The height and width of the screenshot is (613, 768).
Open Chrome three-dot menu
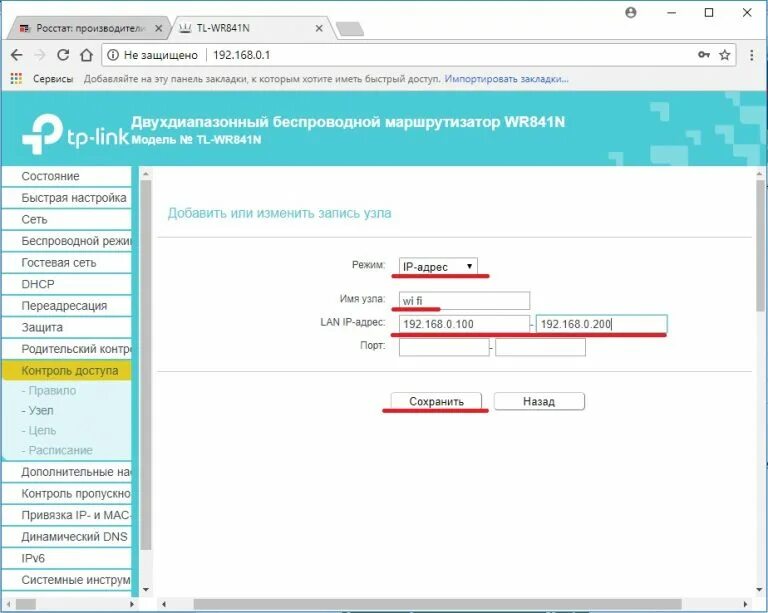pyautogui.click(x=751, y=55)
